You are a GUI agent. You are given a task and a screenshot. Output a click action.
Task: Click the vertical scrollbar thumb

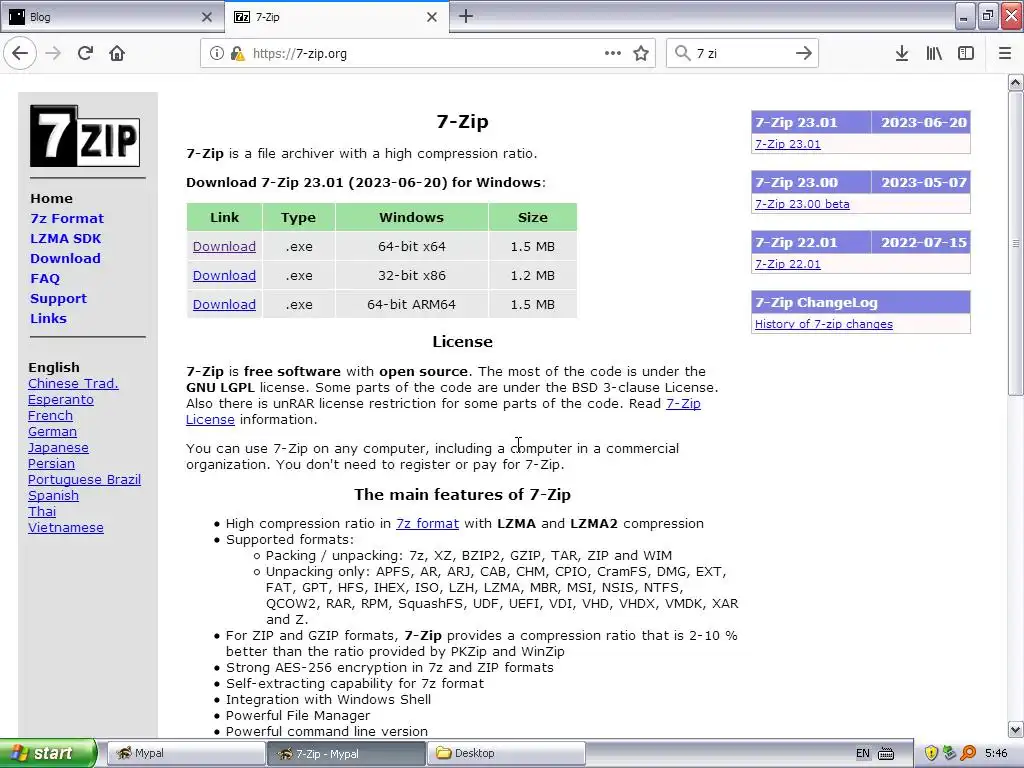pos(1016,243)
